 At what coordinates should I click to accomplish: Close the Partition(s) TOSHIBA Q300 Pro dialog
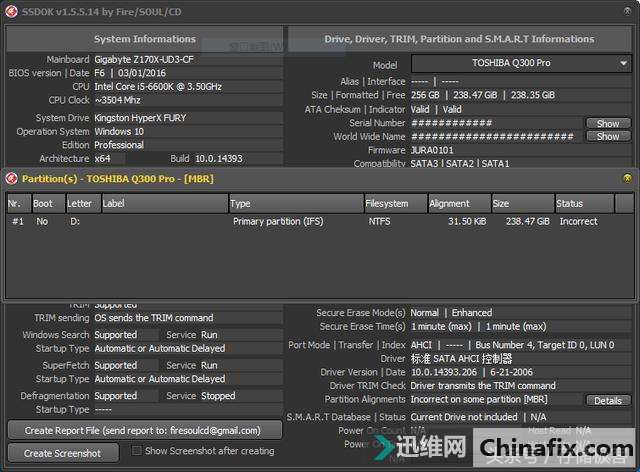627,178
